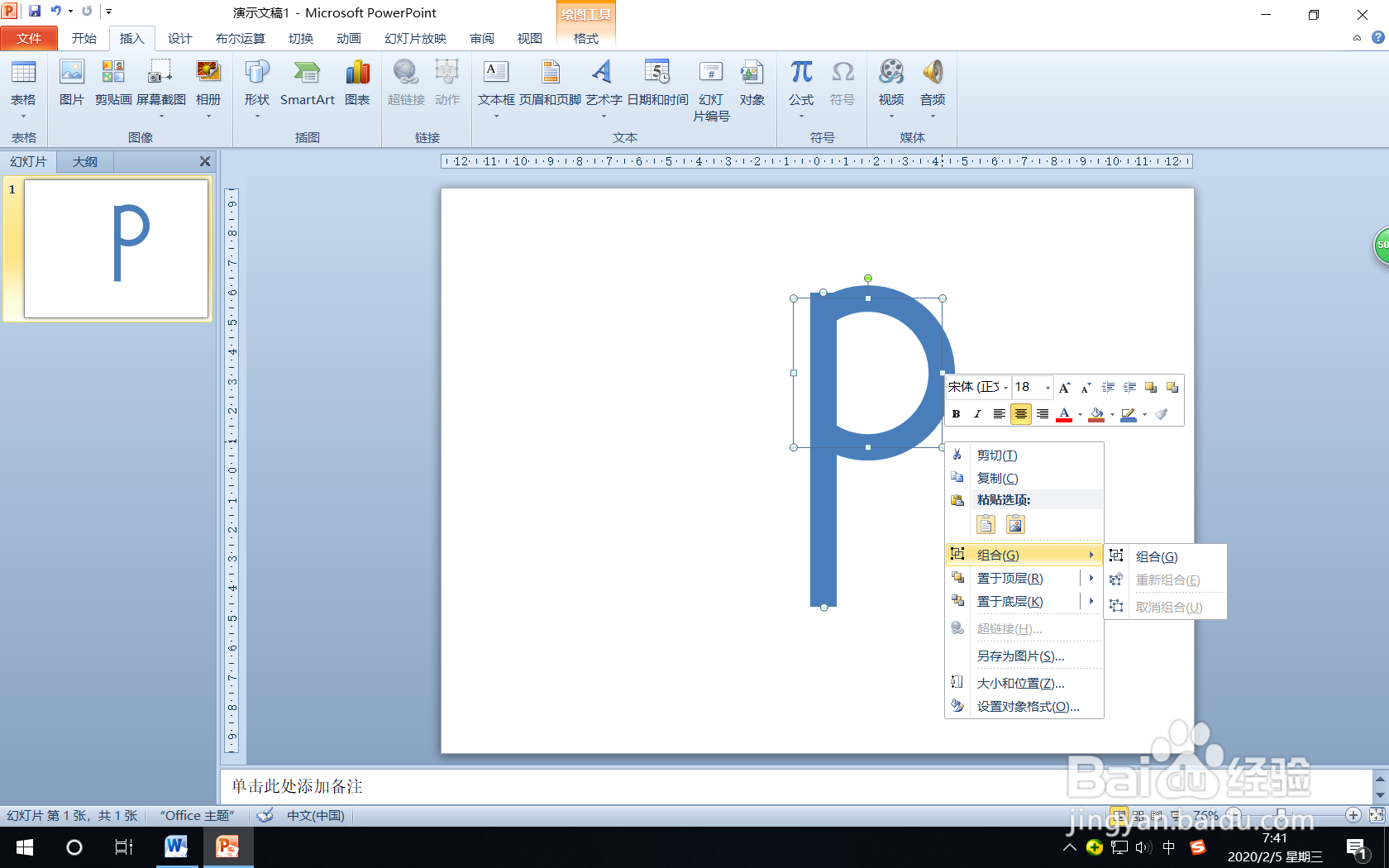1389x868 pixels.
Task: Click 组合 in the group submenu
Action: point(1157,556)
